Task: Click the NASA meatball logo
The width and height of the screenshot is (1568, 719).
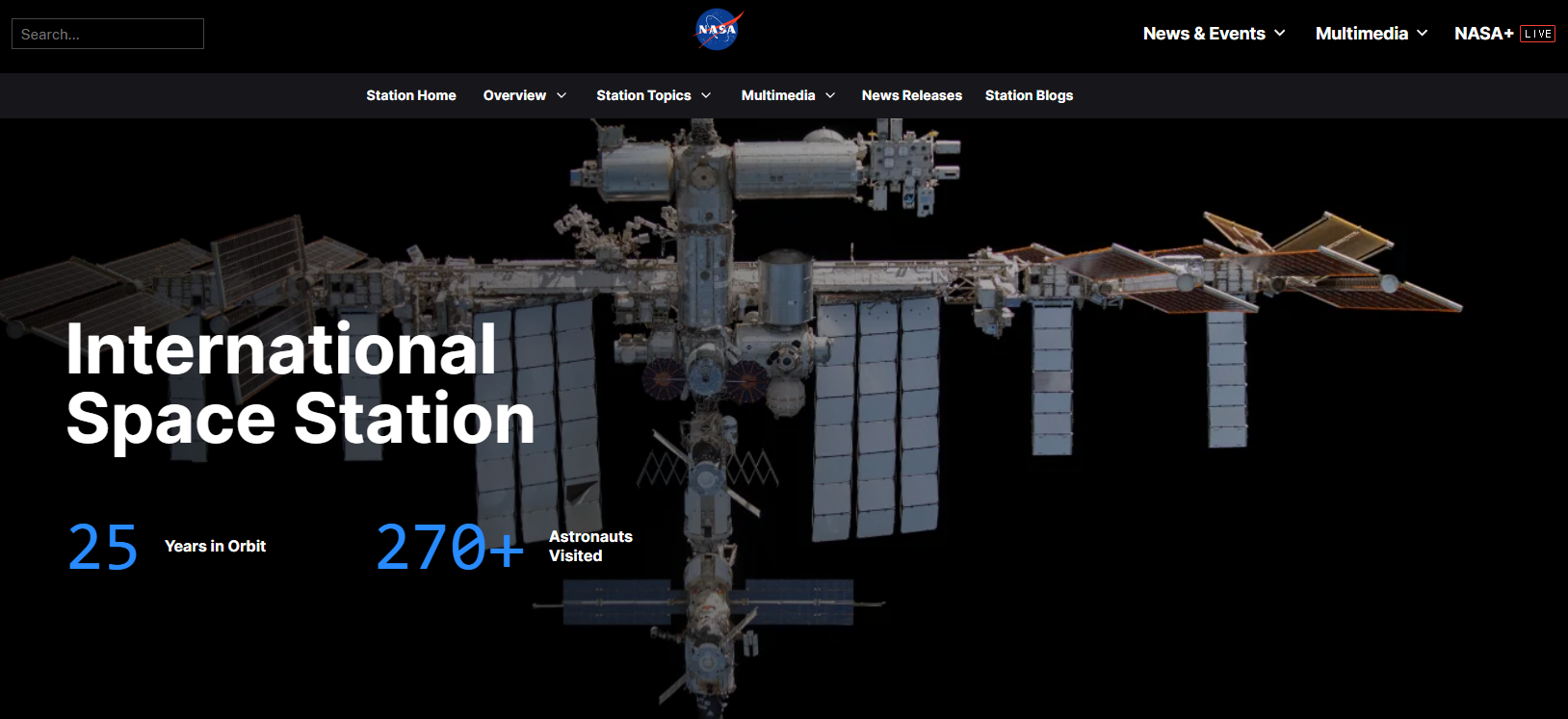Action: (x=718, y=30)
